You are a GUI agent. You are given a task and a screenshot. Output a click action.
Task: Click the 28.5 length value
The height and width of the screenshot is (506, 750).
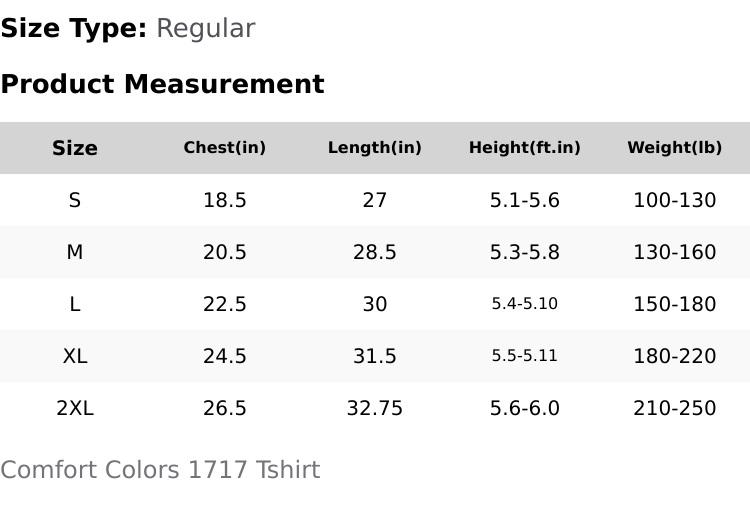pos(375,252)
